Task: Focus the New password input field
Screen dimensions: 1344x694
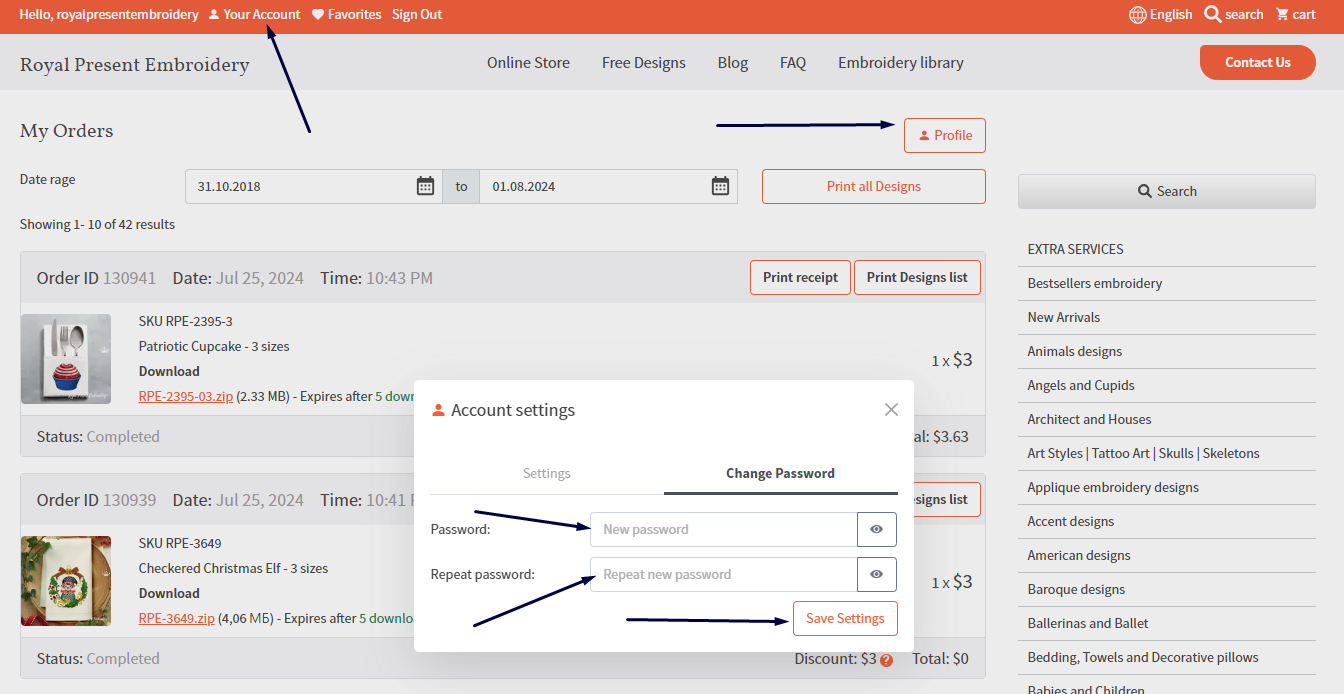Action: (x=723, y=530)
